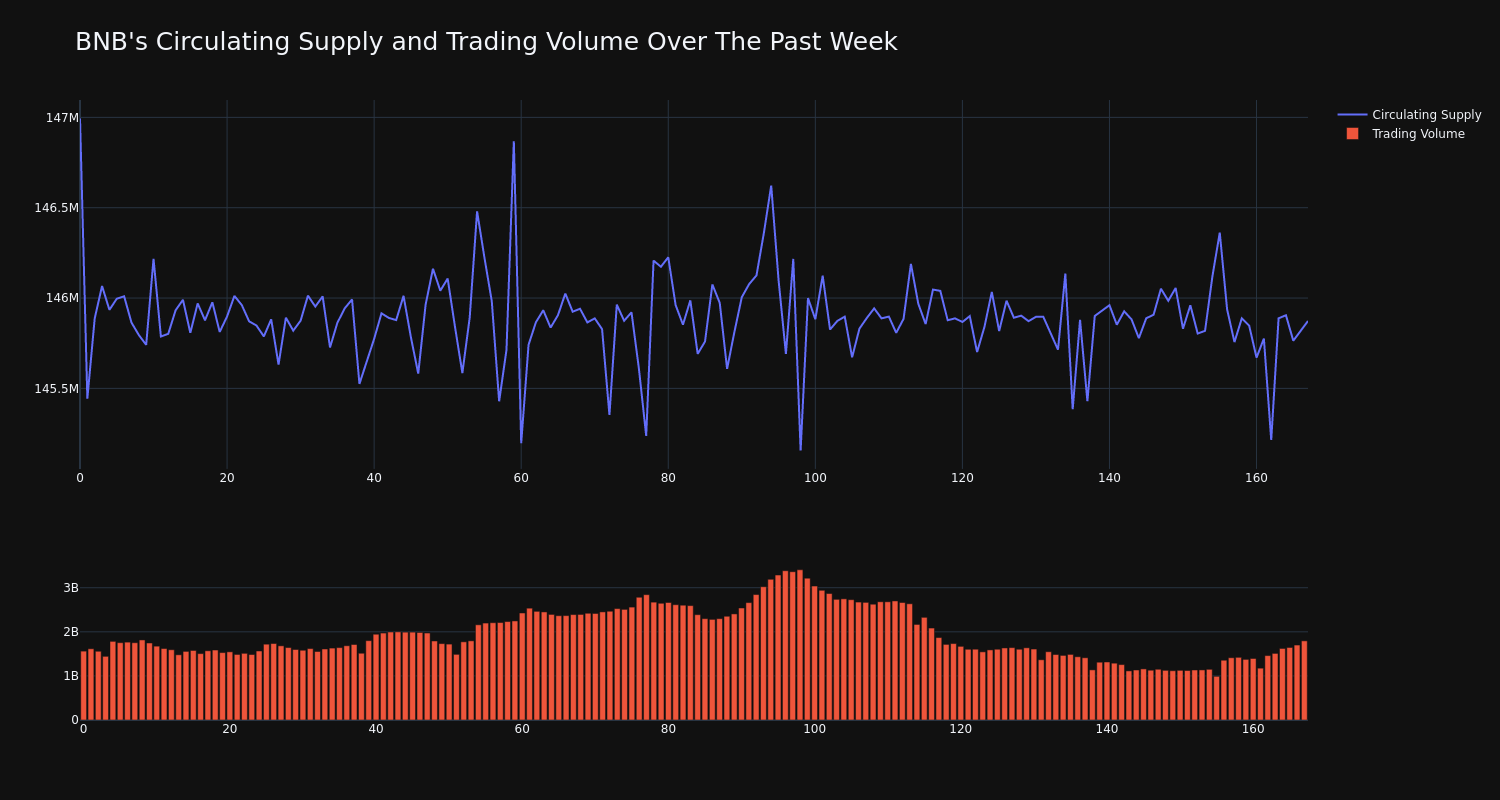Select the 146M y-axis label
Screen dimensions: 1500x800
(62, 298)
